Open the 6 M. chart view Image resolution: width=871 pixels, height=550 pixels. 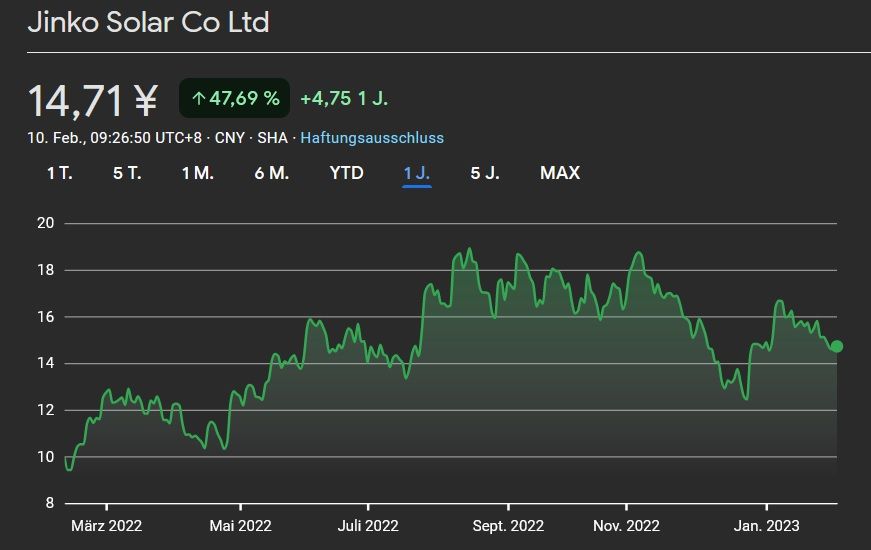(x=271, y=173)
